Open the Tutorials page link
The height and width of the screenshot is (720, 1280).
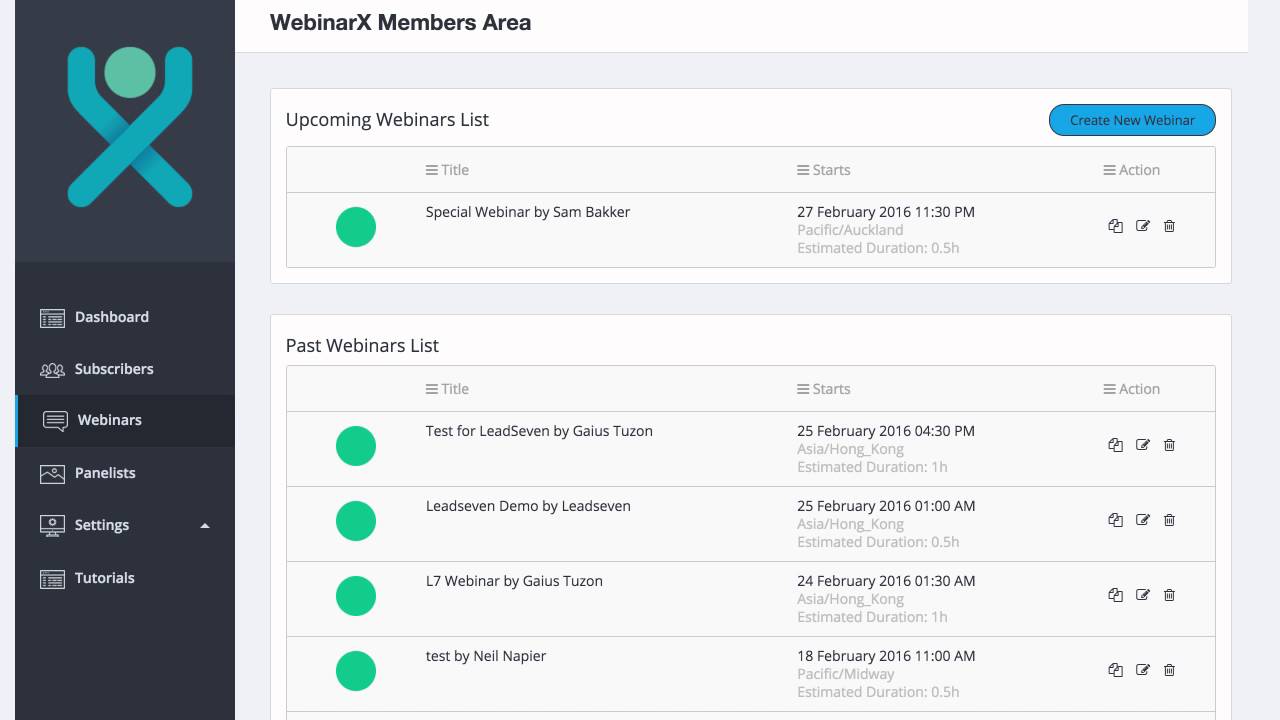104,578
